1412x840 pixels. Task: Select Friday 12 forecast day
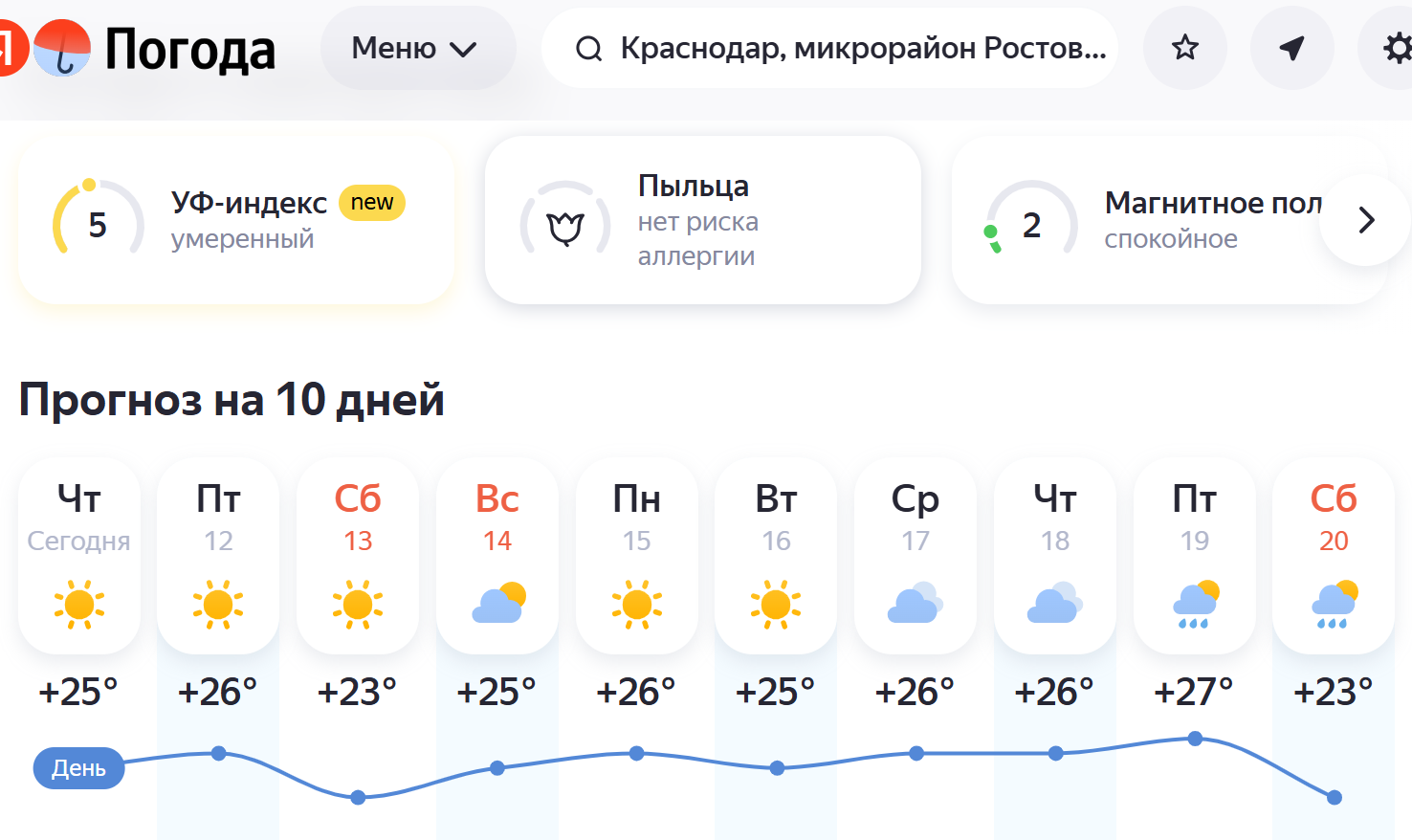coord(218,556)
